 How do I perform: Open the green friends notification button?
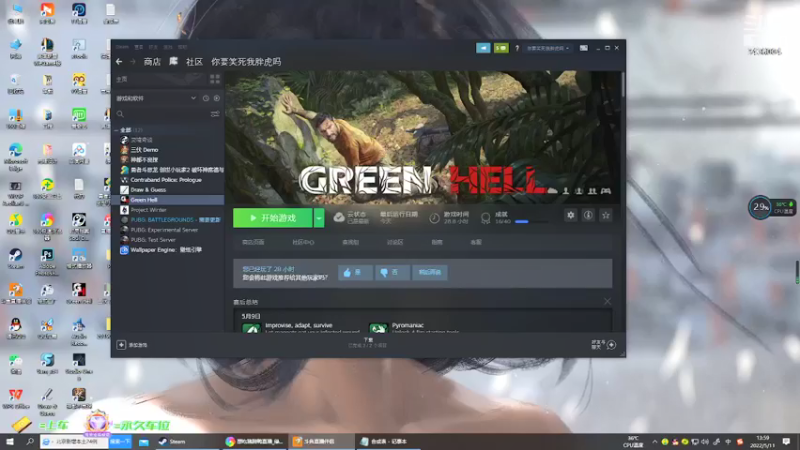tap(501, 48)
